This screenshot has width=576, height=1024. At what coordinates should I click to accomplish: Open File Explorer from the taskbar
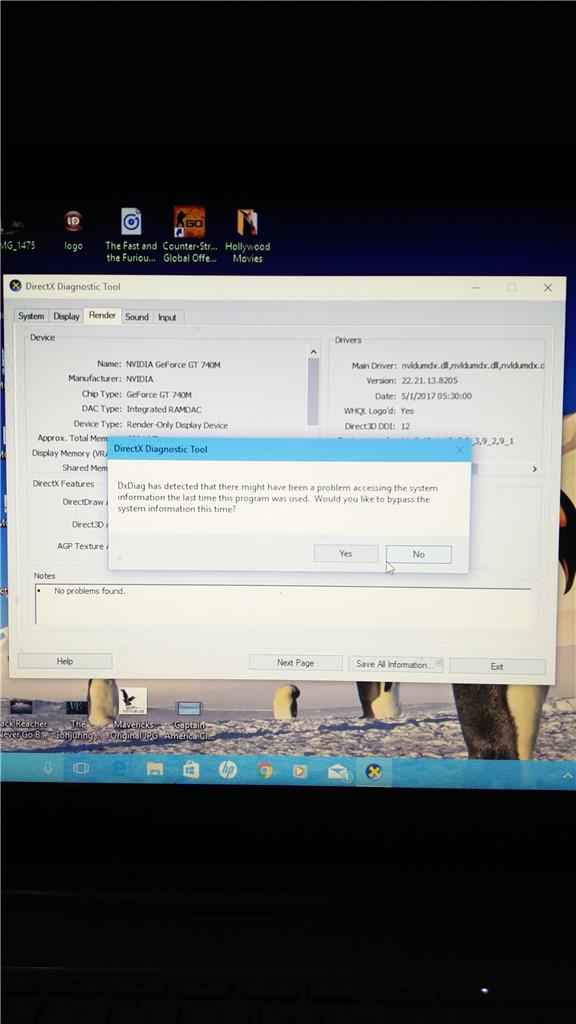[x=155, y=769]
